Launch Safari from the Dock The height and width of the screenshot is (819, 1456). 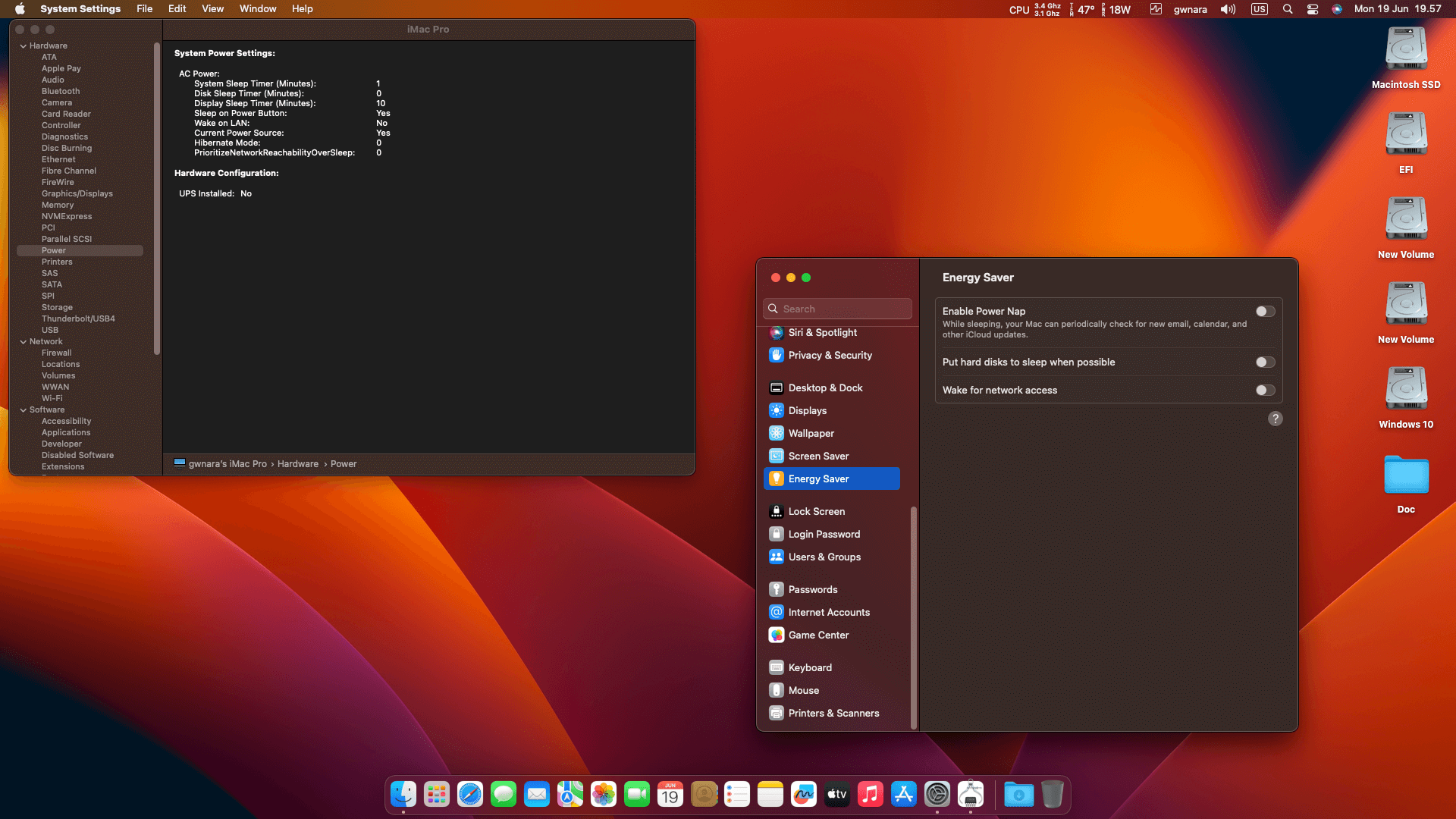pyautogui.click(x=470, y=794)
